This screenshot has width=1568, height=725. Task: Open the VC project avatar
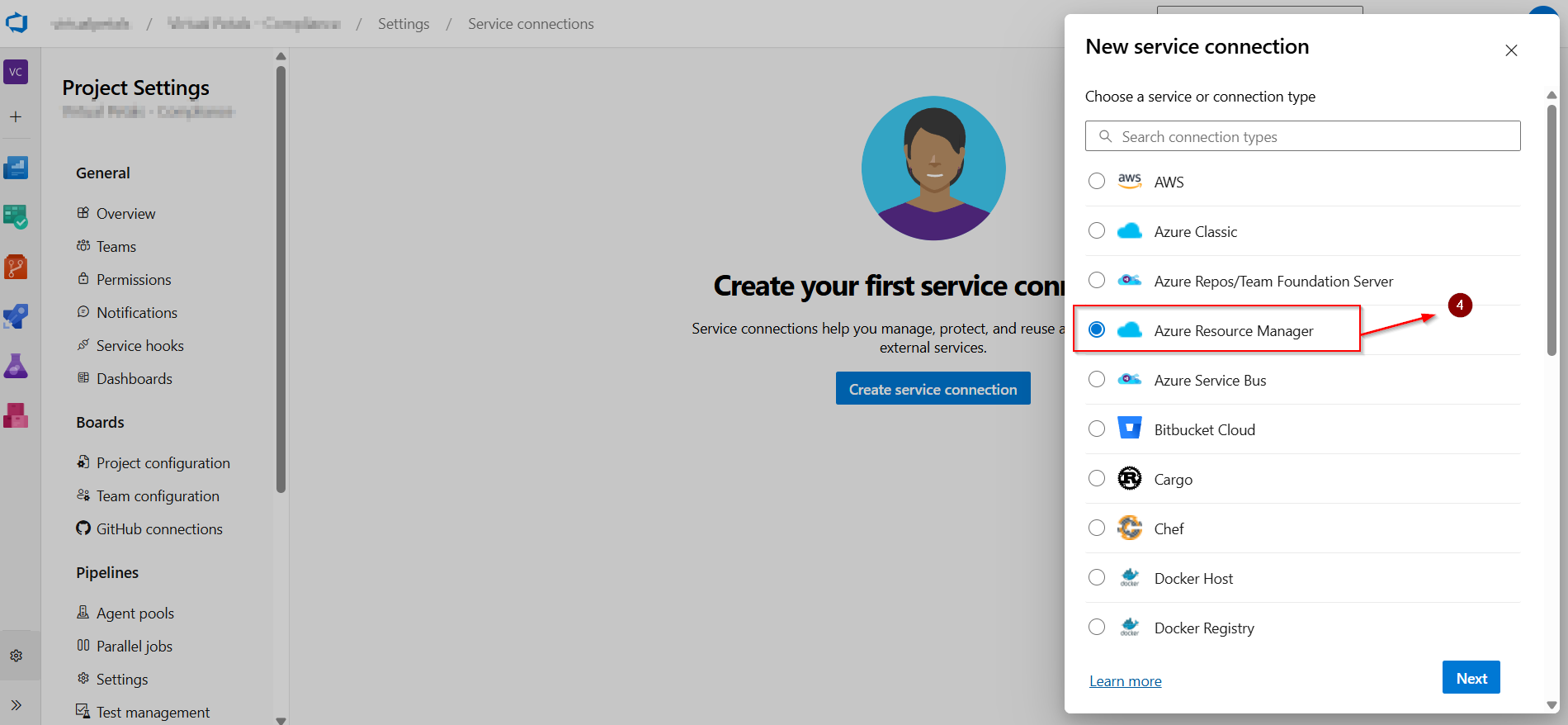click(x=16, y=72)
